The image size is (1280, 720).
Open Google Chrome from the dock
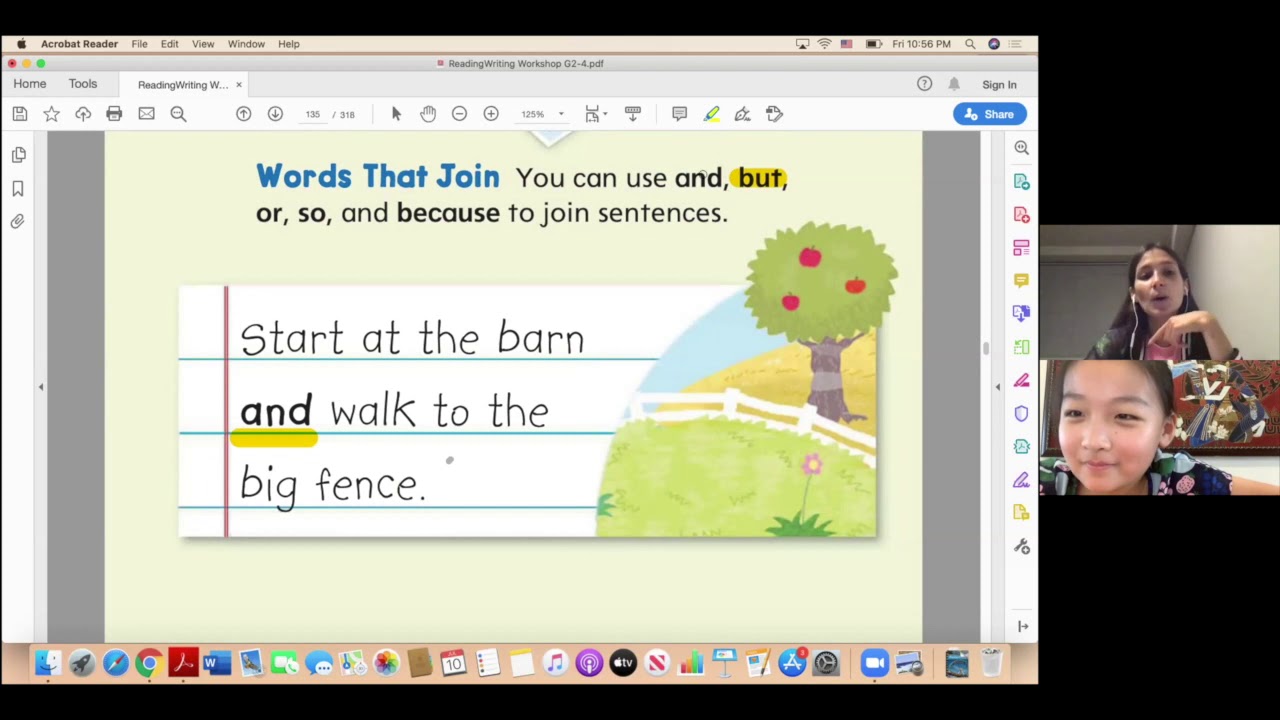148,662
